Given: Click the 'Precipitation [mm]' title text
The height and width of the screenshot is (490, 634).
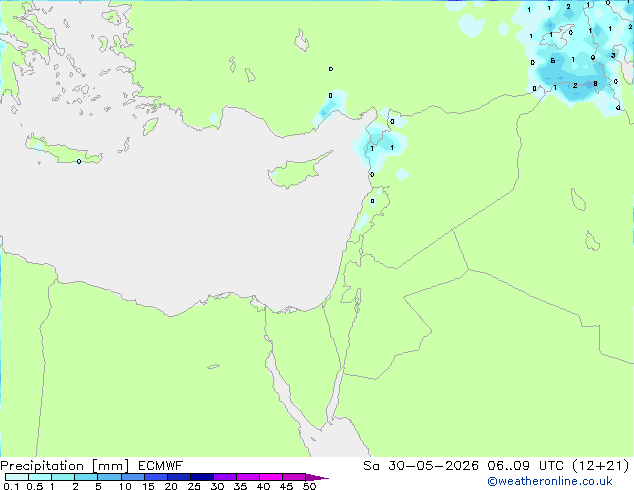Looking at the screenshot, I should point(65,466).
